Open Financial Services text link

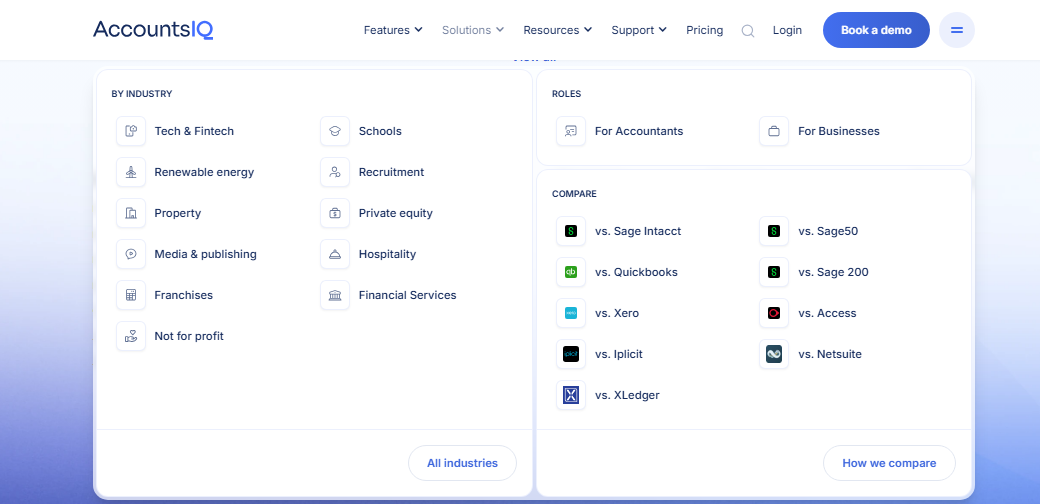click(408, 295)
